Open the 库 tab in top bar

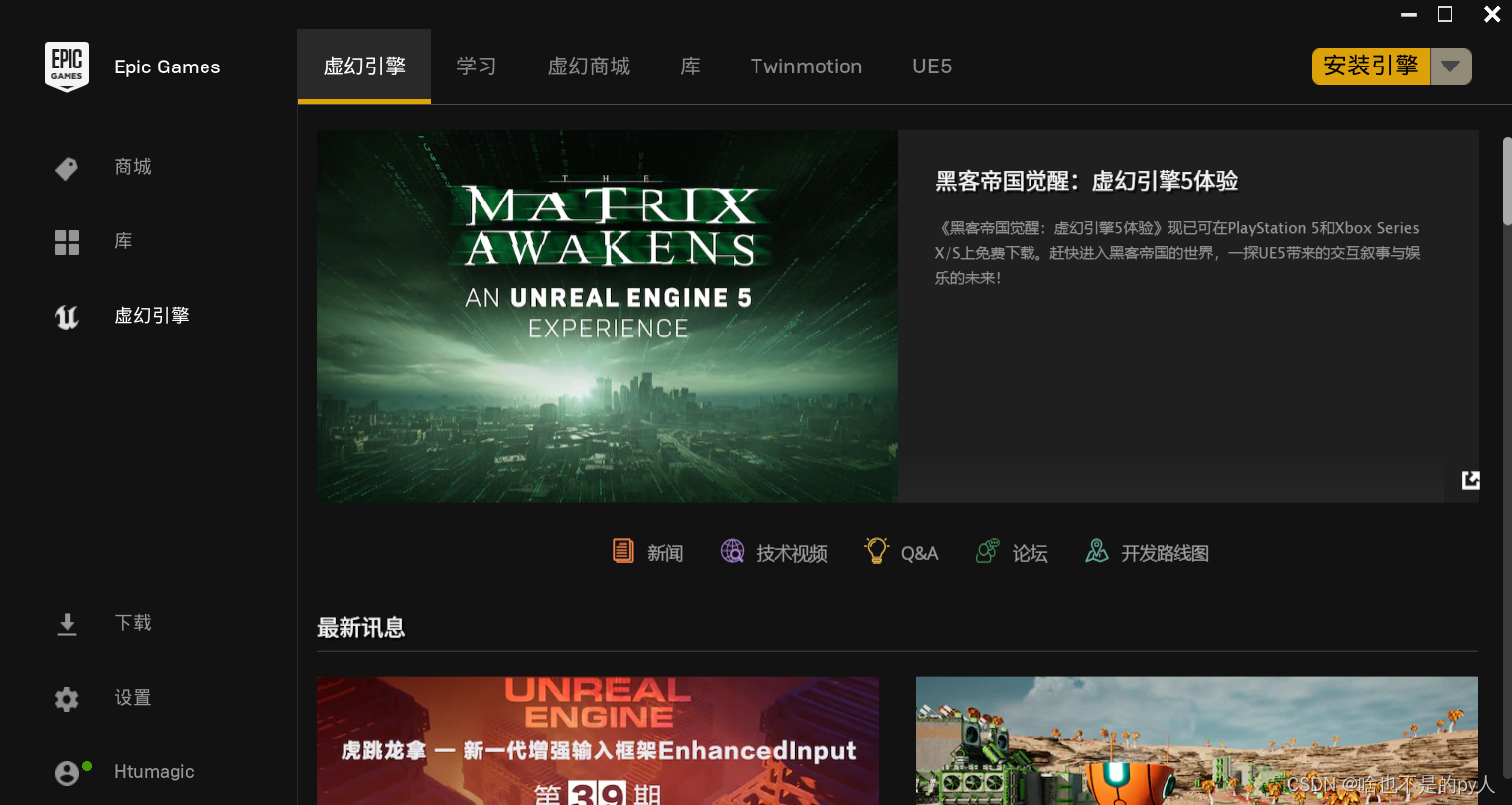691,67
